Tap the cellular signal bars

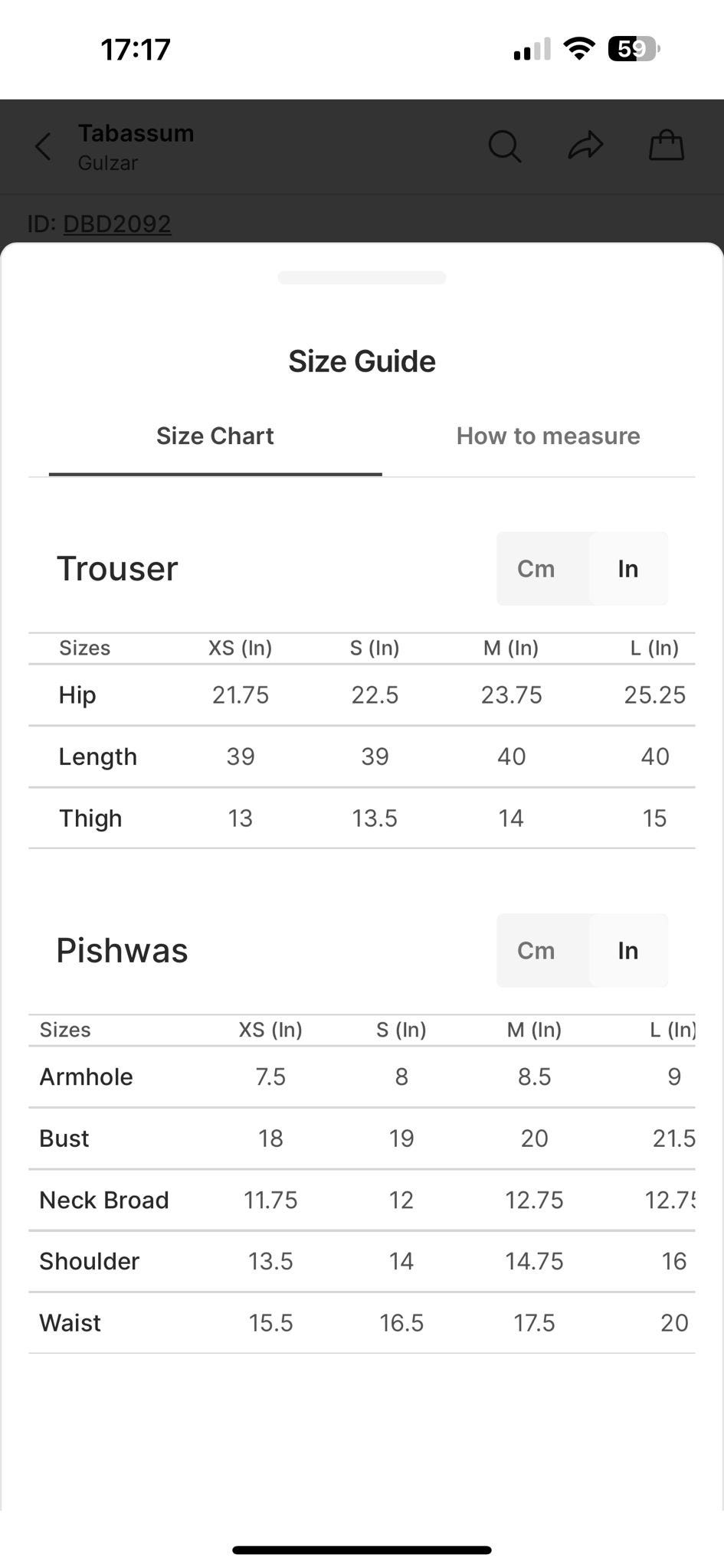tap(532, 50)
